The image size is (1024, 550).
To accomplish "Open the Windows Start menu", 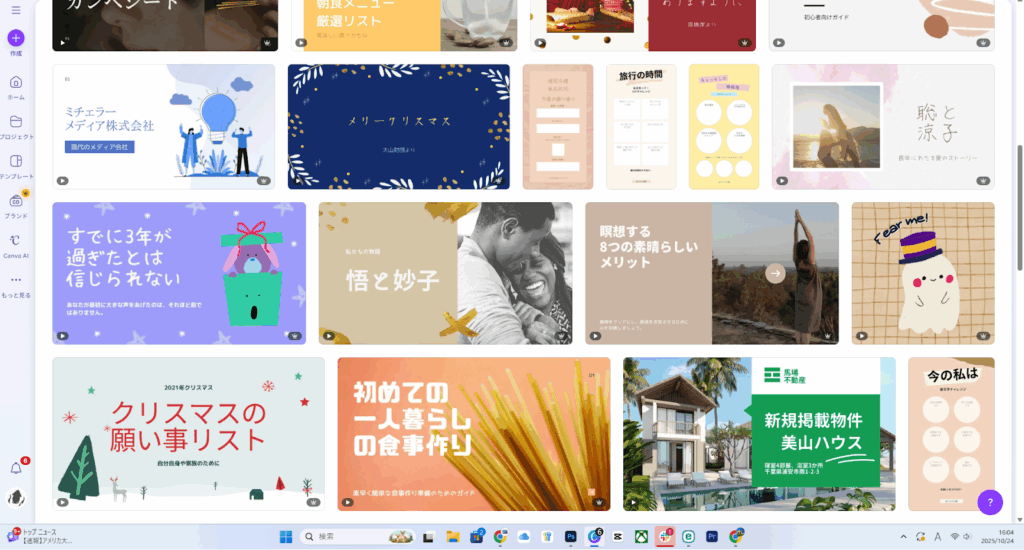I will click(286, 537).
